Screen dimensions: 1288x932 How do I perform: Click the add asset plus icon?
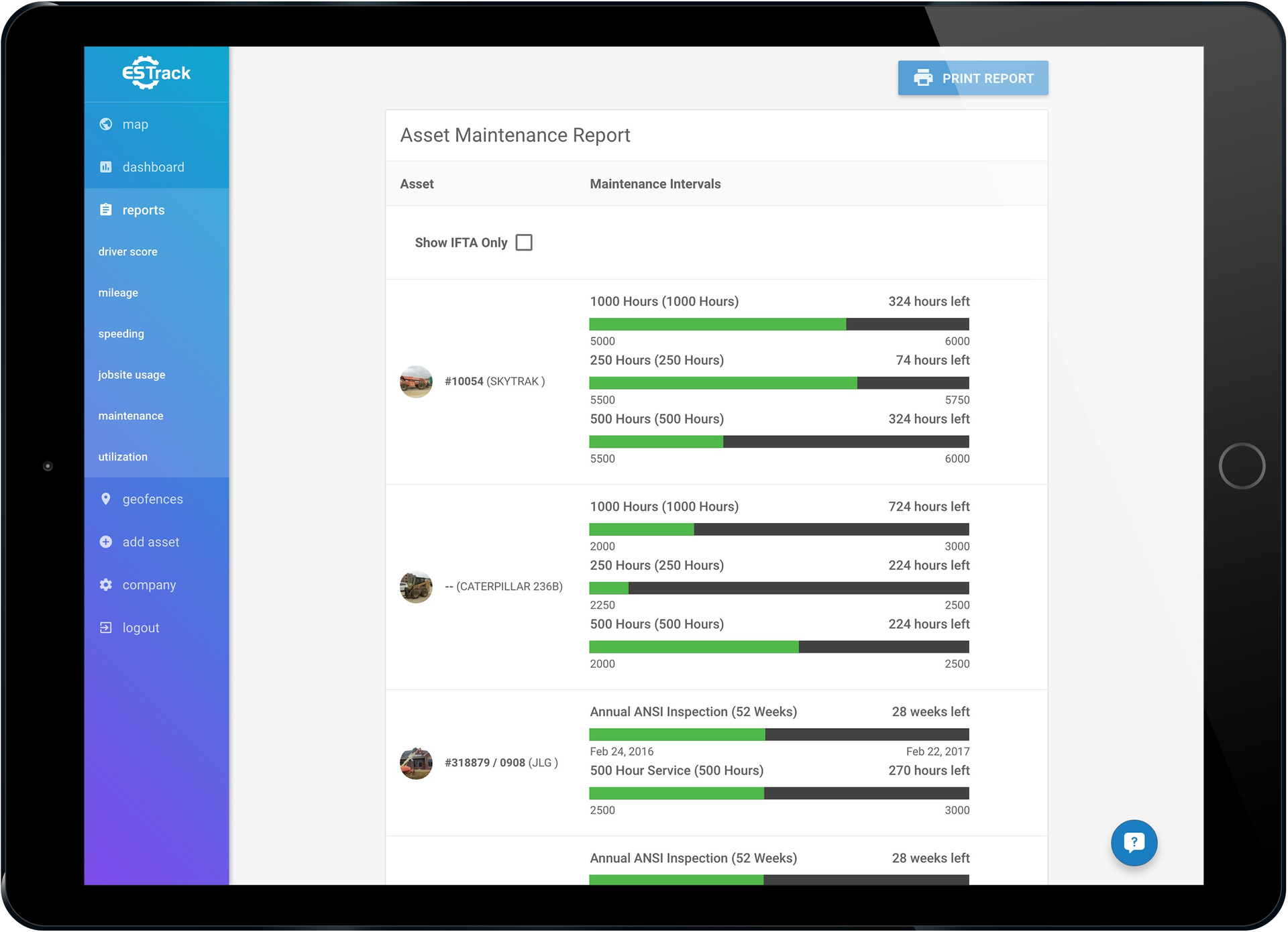(x=106, y=542)
